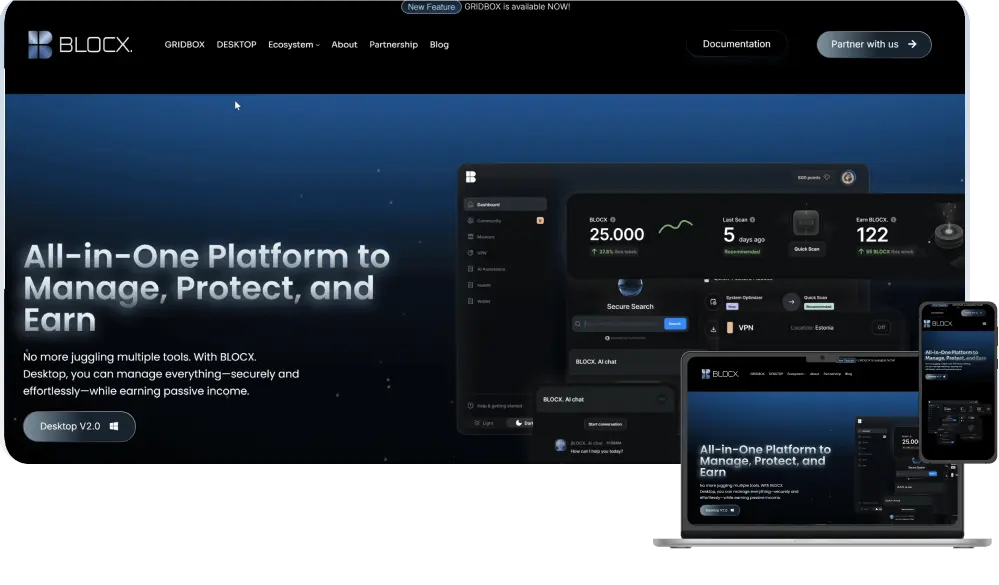This screenshot has width=999, height=585.
Task: Click the Quick Scan label button
Action: click(x=807, y=249)
